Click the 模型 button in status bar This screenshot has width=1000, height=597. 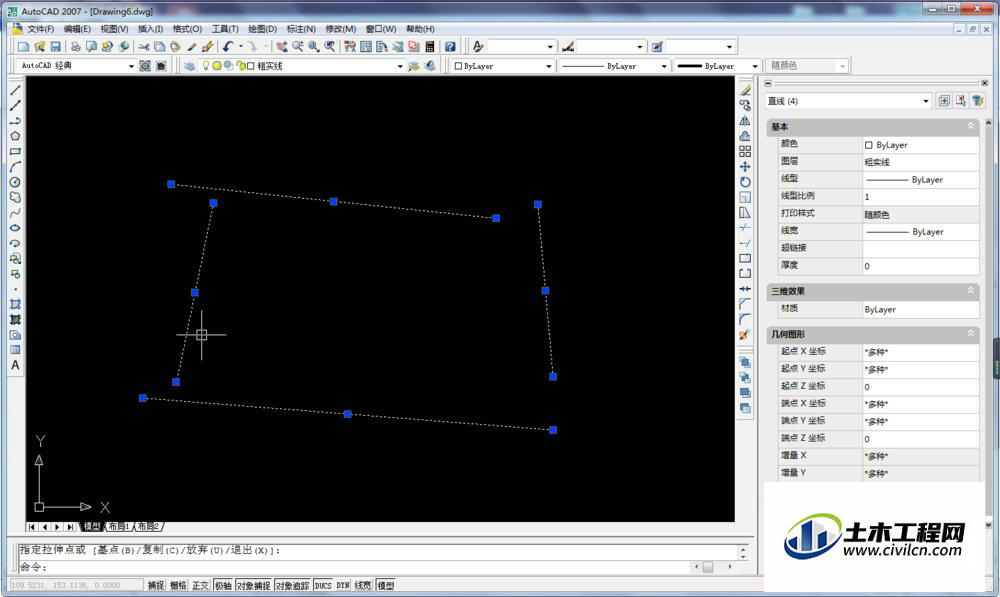click(x=386, y=585)
